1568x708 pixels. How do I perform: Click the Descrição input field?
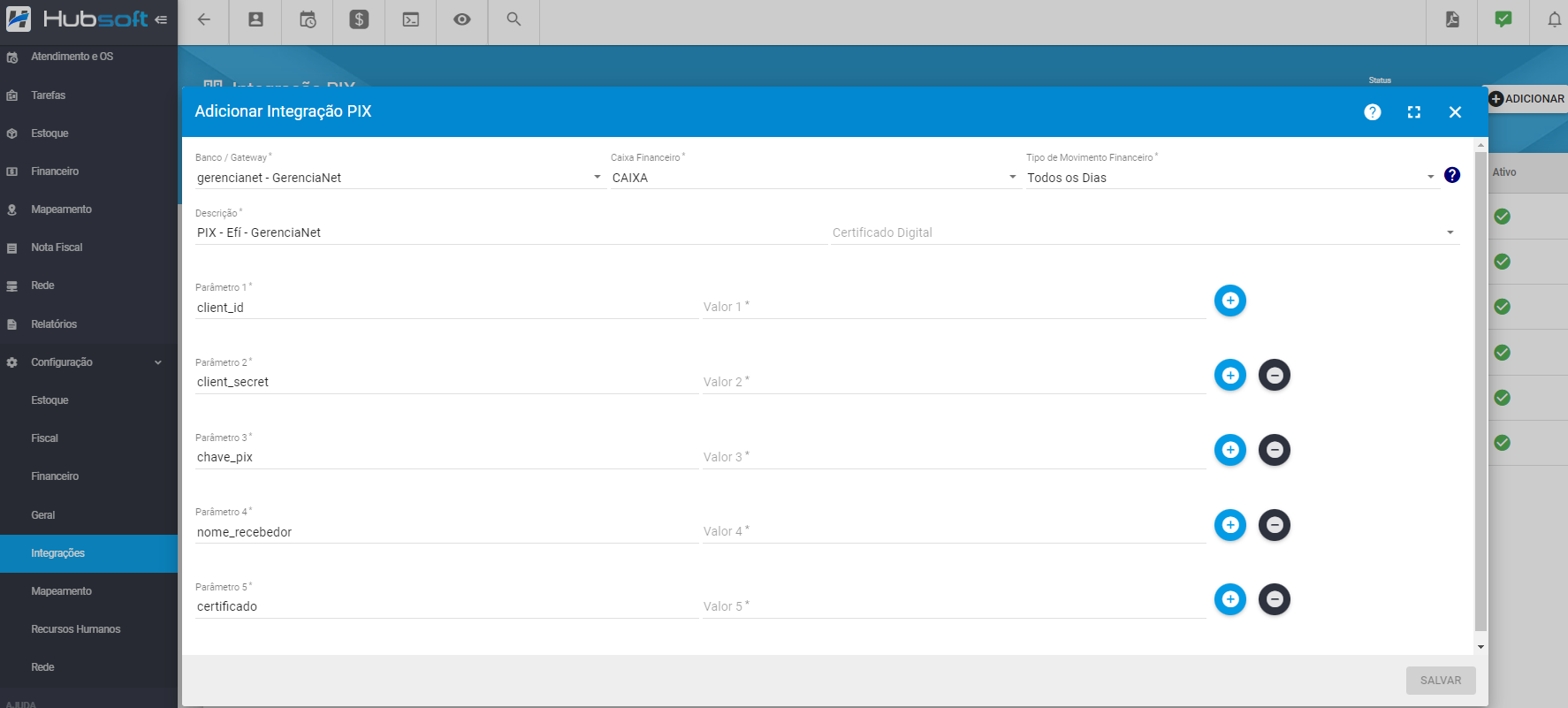[x=511, y=232]
